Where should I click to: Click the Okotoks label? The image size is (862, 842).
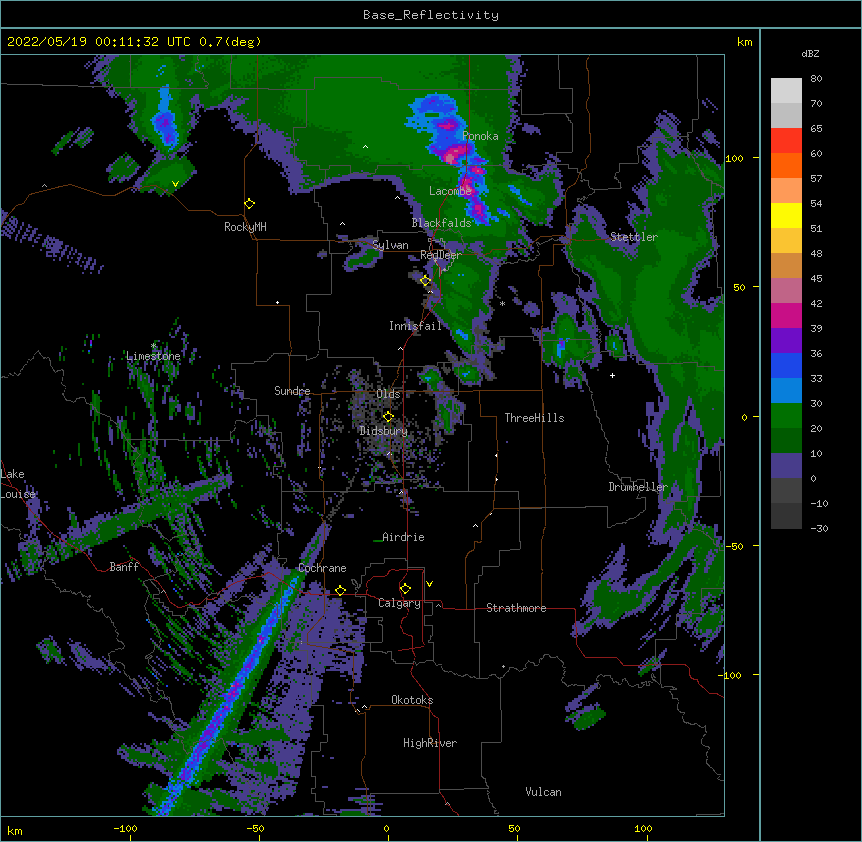[x=412, y=700]
